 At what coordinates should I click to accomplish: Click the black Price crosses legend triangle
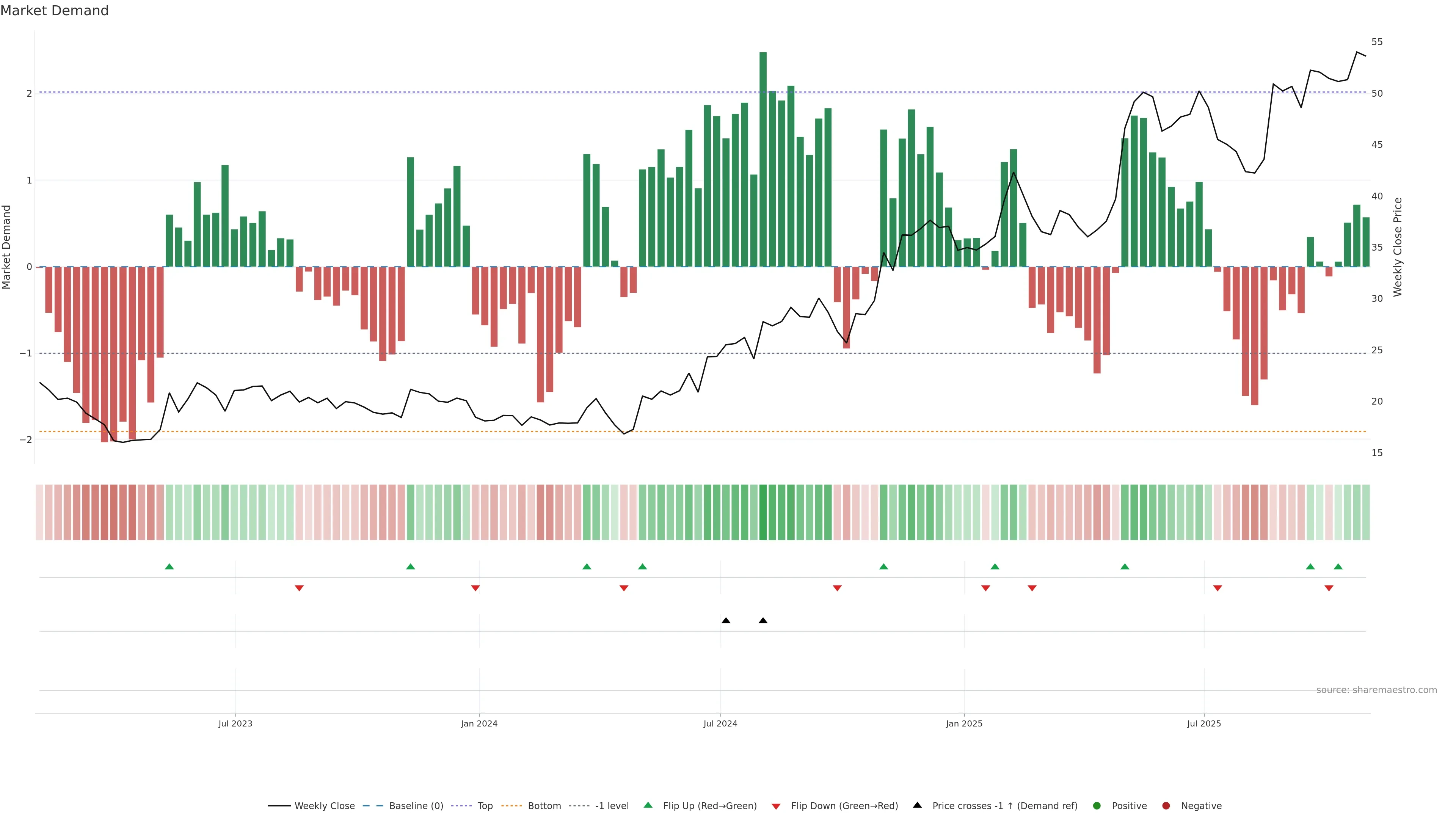click(917, 805)
